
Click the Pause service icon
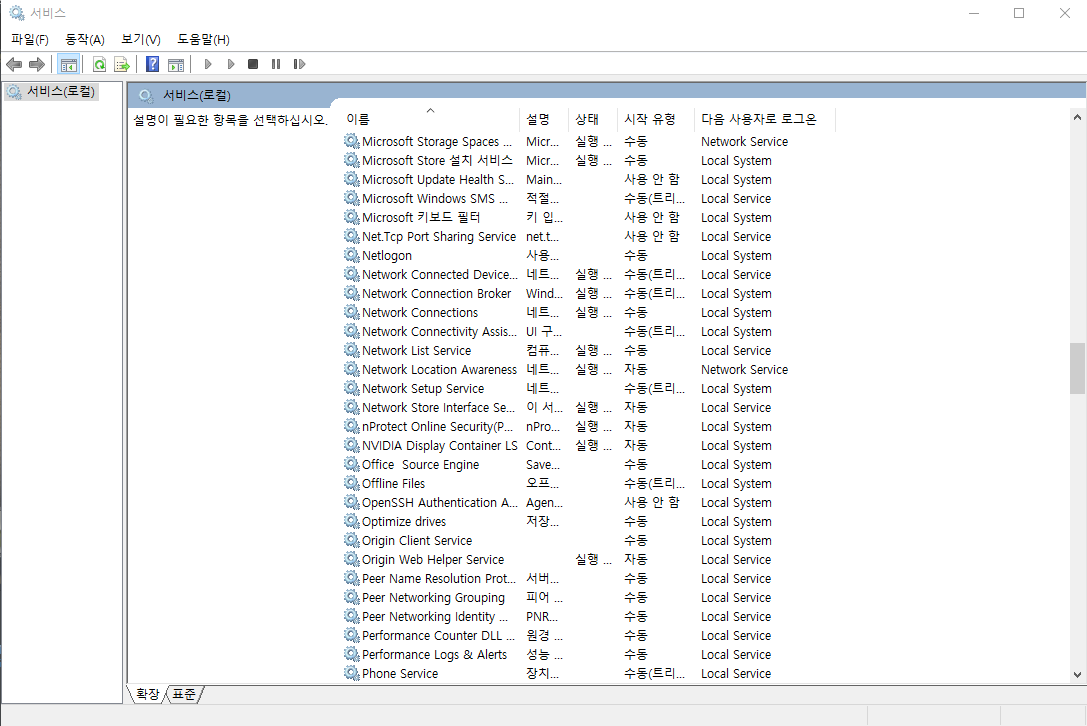(276, 64)
